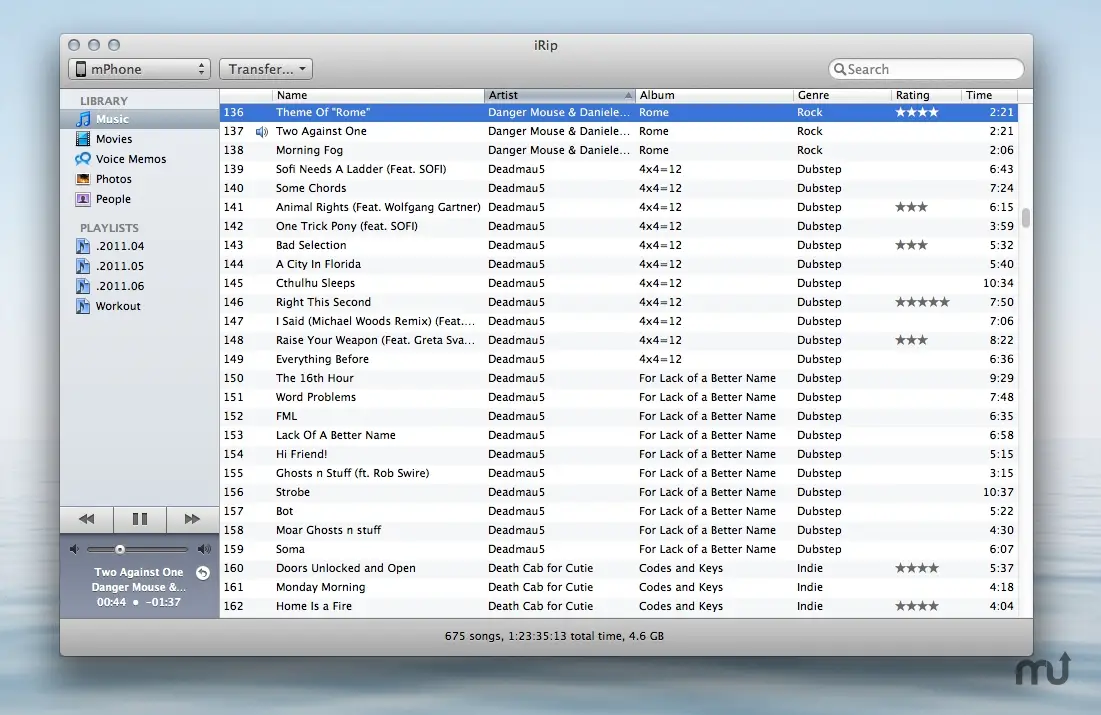Click the three-star rating of Animal Rights
This screenshot has height=715, width=1101.
[911, 207]
